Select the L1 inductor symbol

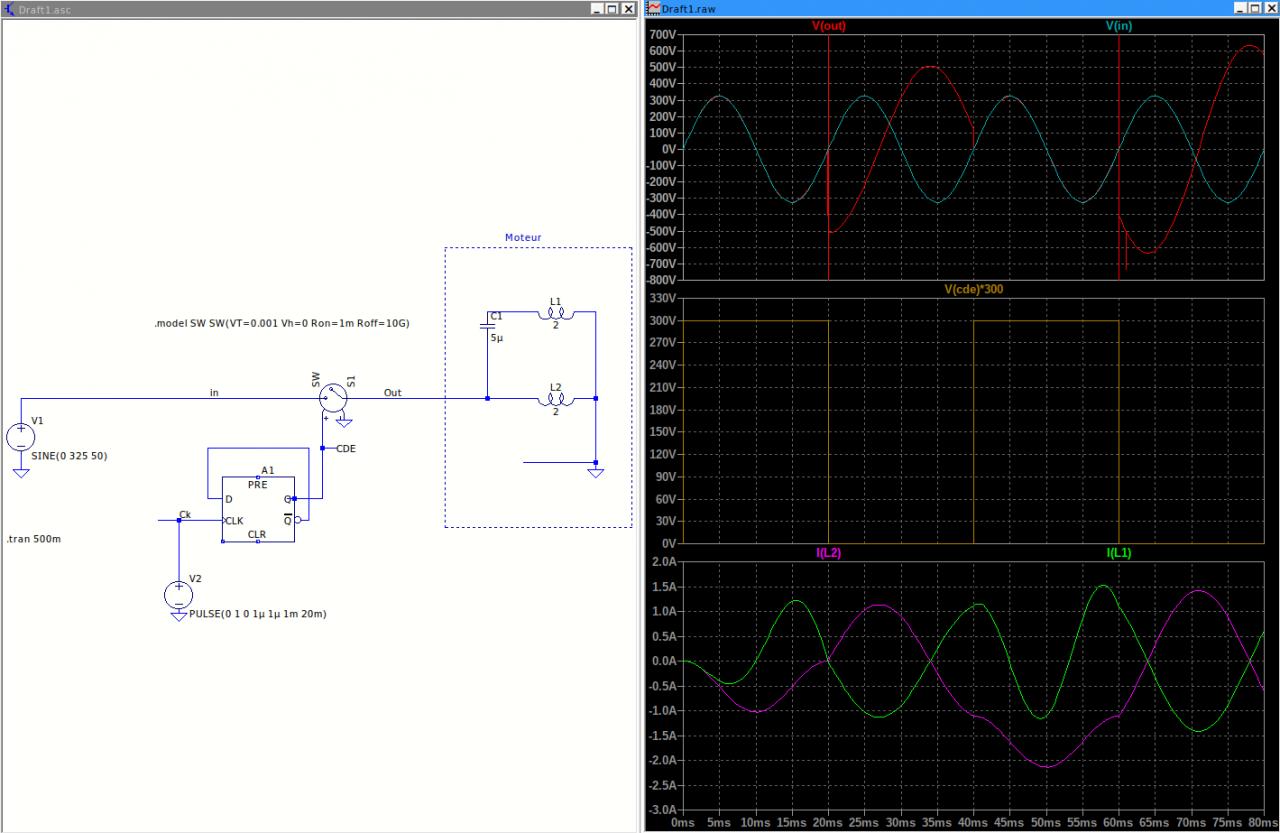tap(556, 314)
